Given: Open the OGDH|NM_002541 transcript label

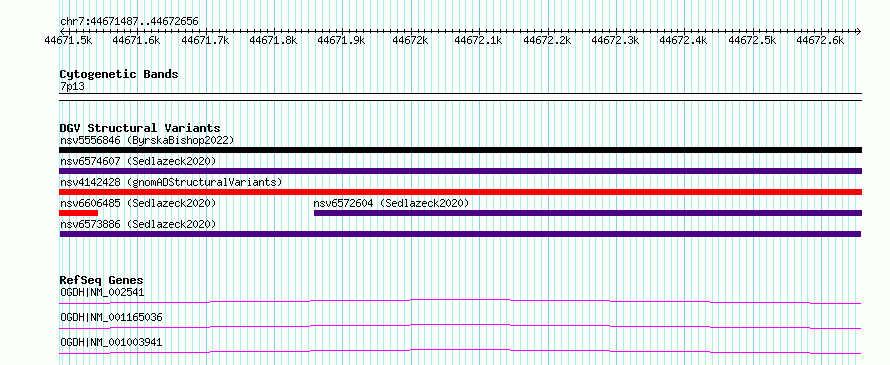Looking at the screenshot, I should pyautogui.click(x=102, y=293).
